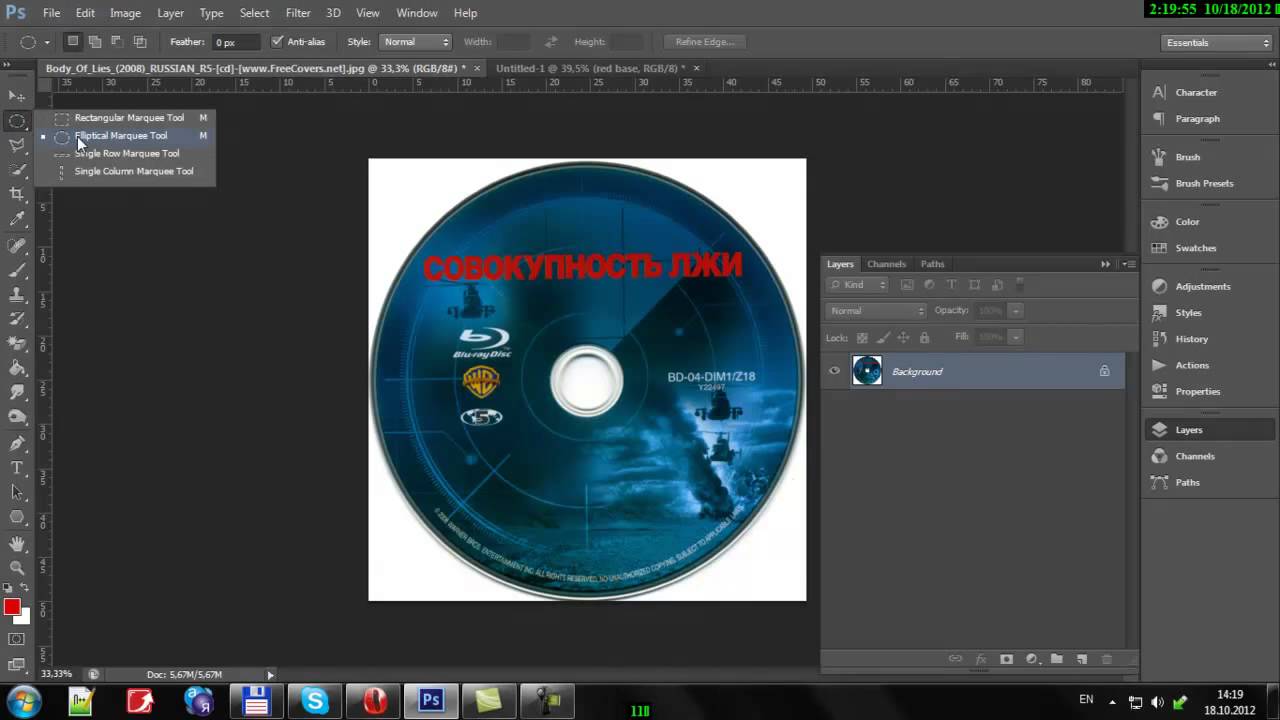Toggle lock transparent pixels

[862, 338]
